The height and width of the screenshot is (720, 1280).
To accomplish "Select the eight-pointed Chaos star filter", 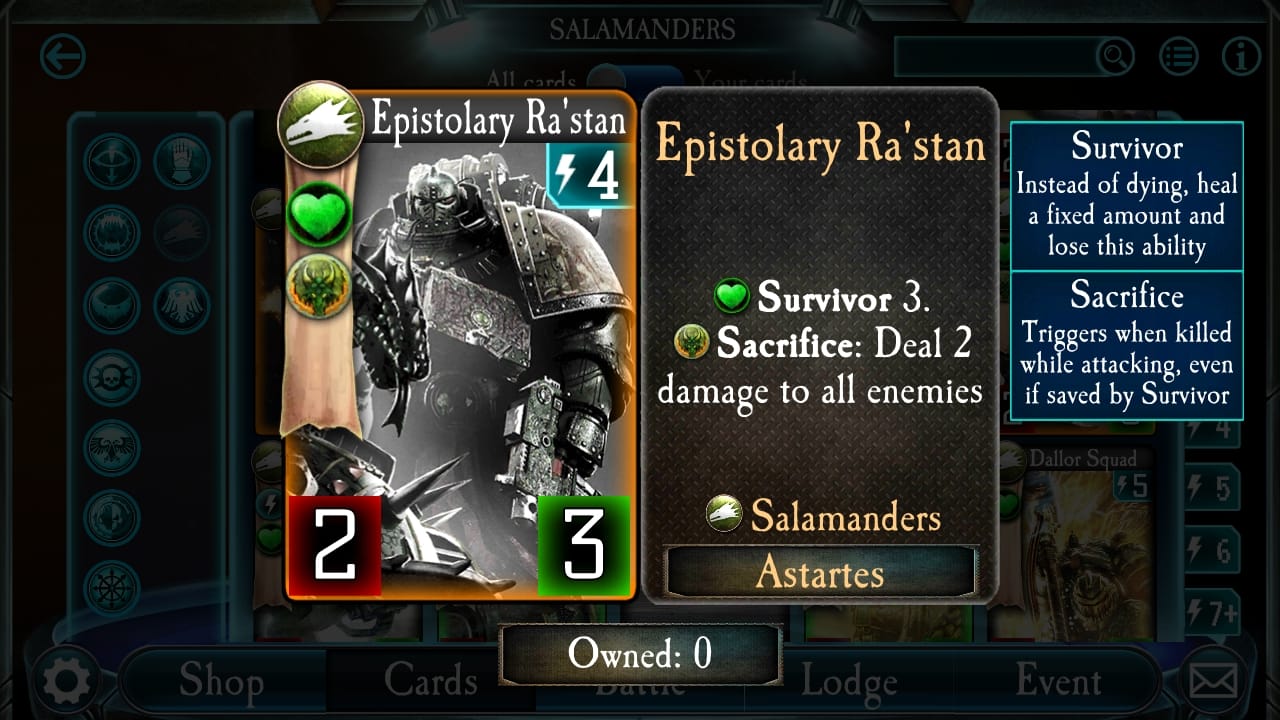I will click(x=111, y=589).
